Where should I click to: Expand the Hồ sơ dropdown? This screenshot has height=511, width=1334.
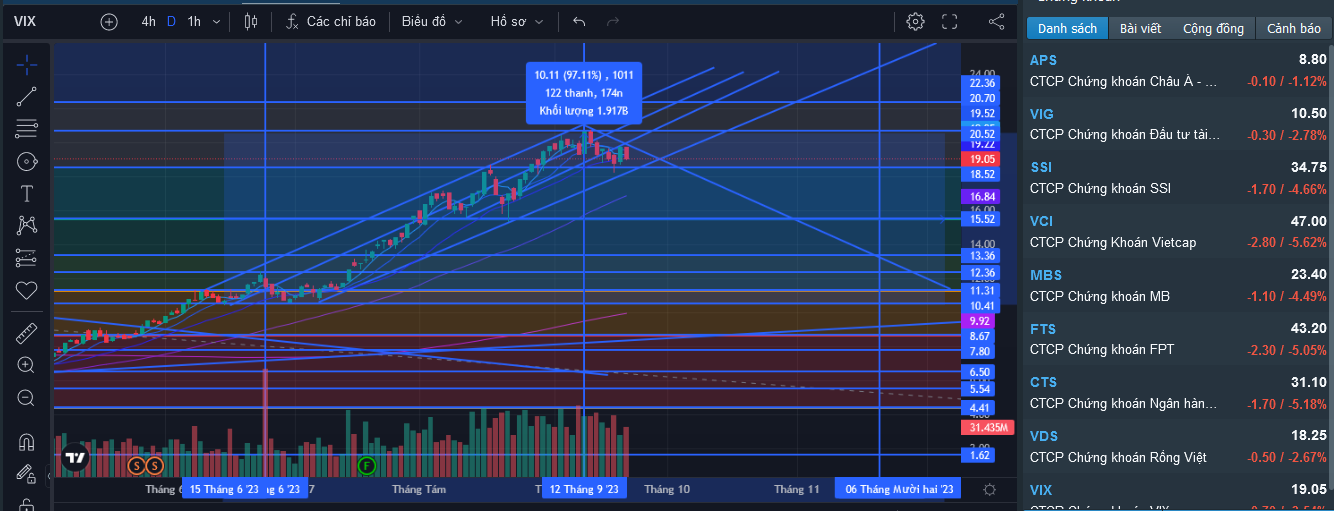click(x=517, y=21)
